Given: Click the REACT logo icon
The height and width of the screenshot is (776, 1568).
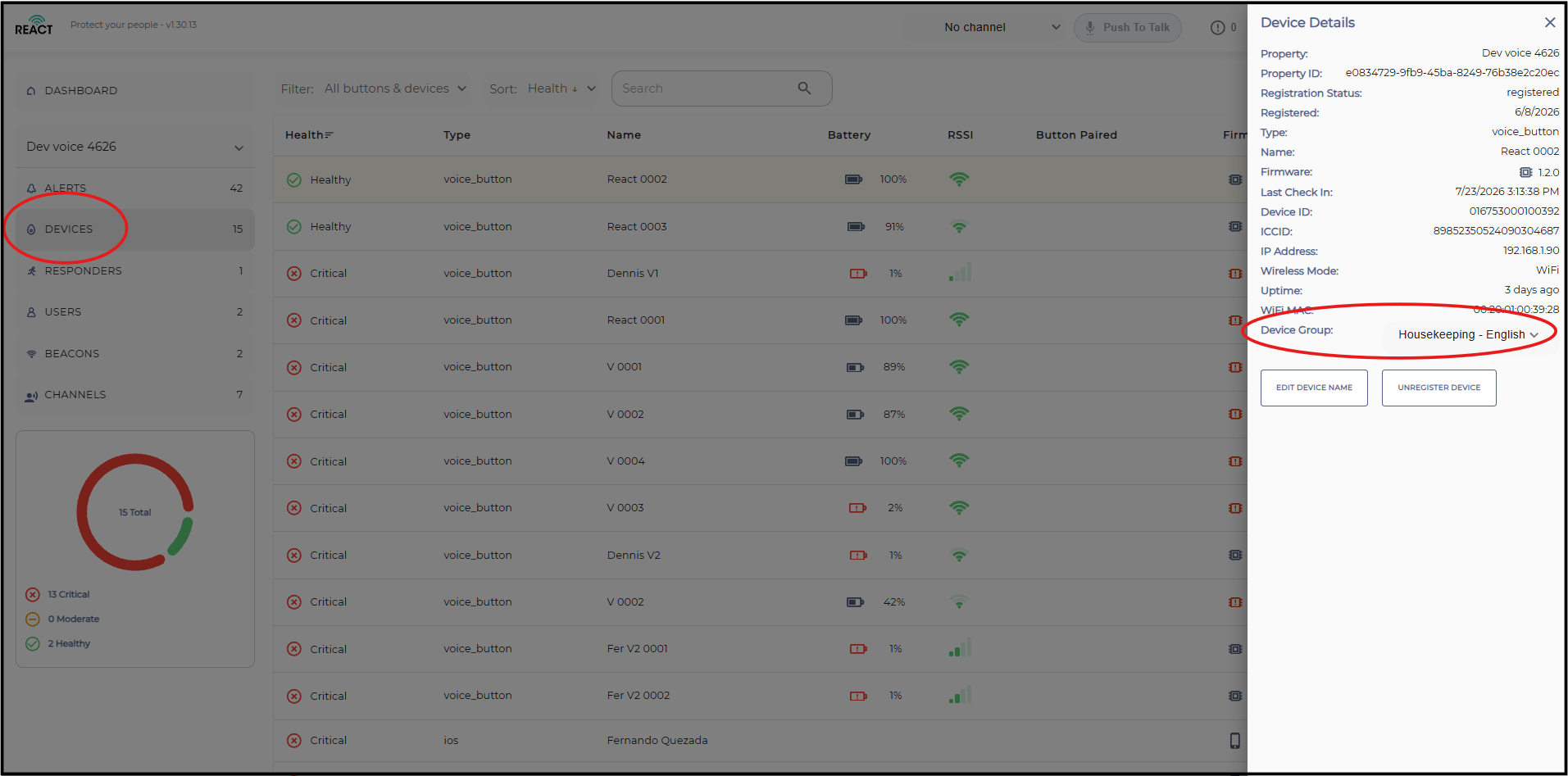Looking at the screenshot, I should tap(34, 25).
